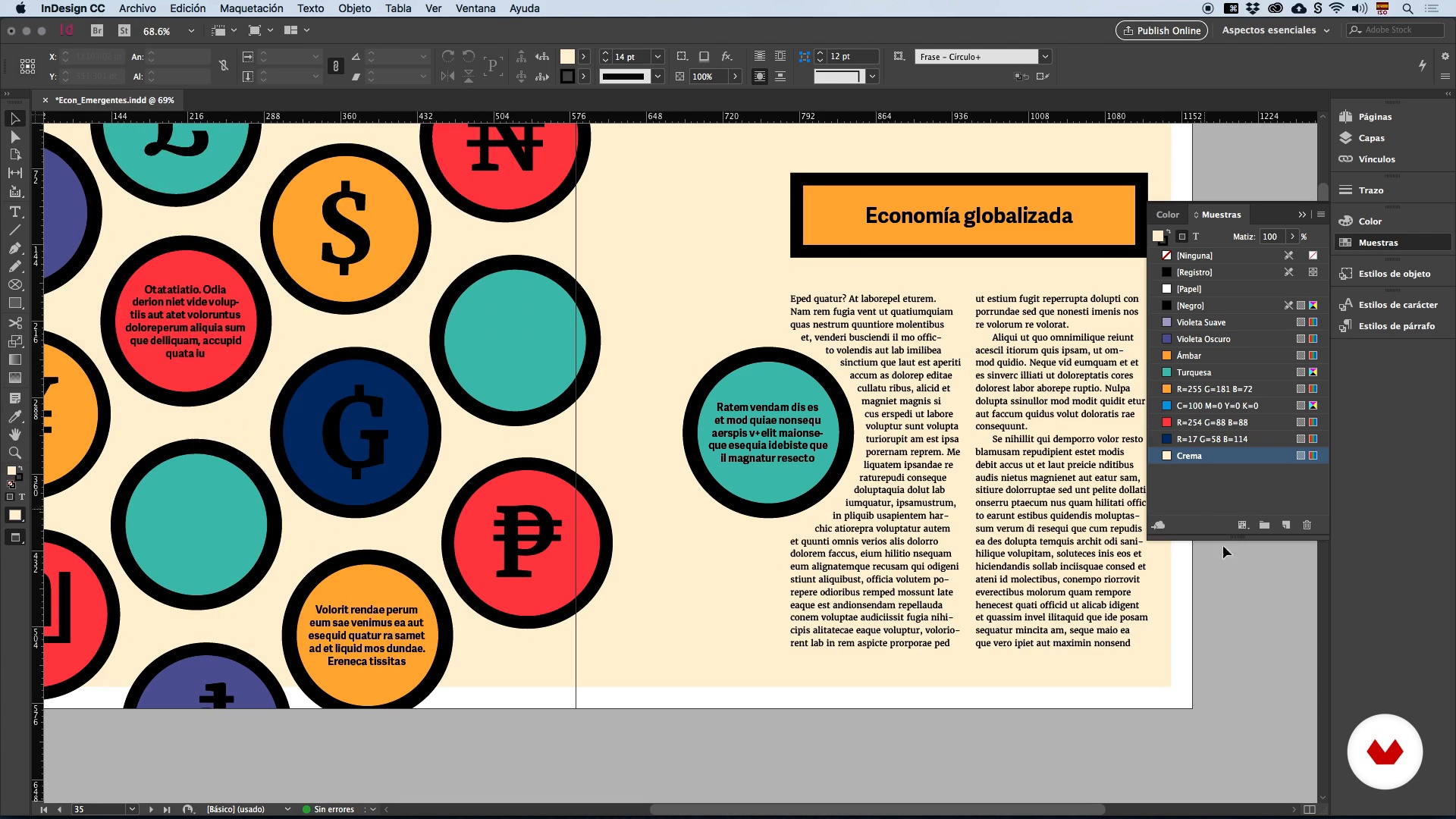The height and width of the screenshot is (819, 1456).
Task: Select the Pen tool
Action: (14, 248)
